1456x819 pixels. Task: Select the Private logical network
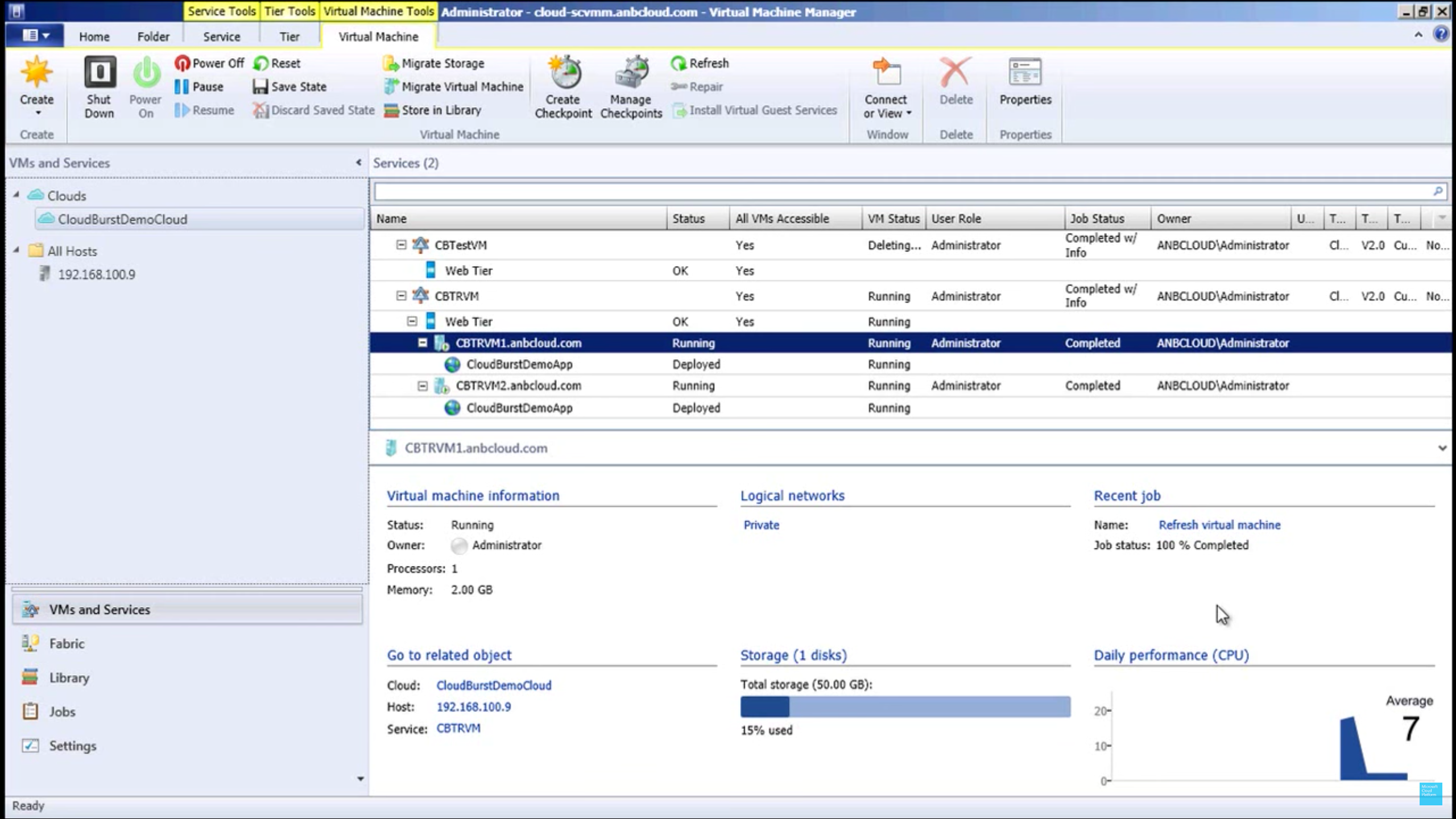pos(760,525)
